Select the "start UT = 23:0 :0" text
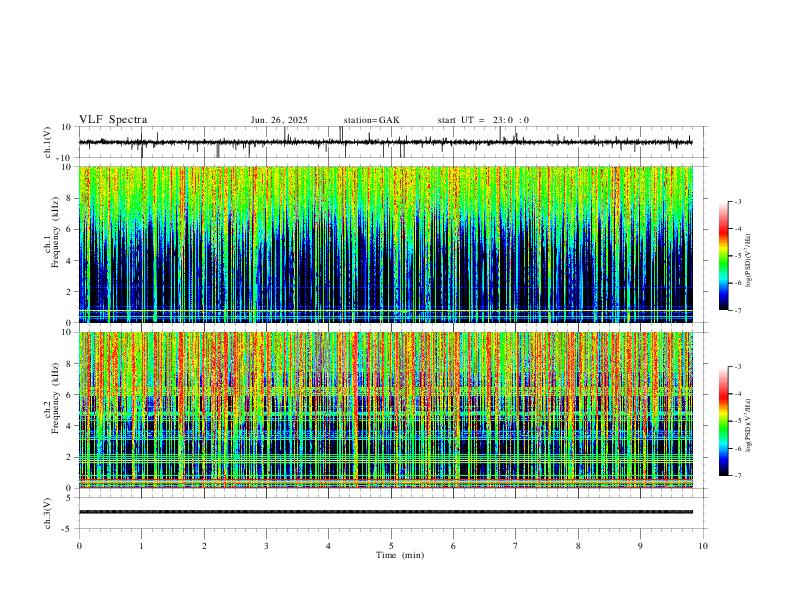The width and height of the screenshot is (792, 612). [x=483, y=120]
